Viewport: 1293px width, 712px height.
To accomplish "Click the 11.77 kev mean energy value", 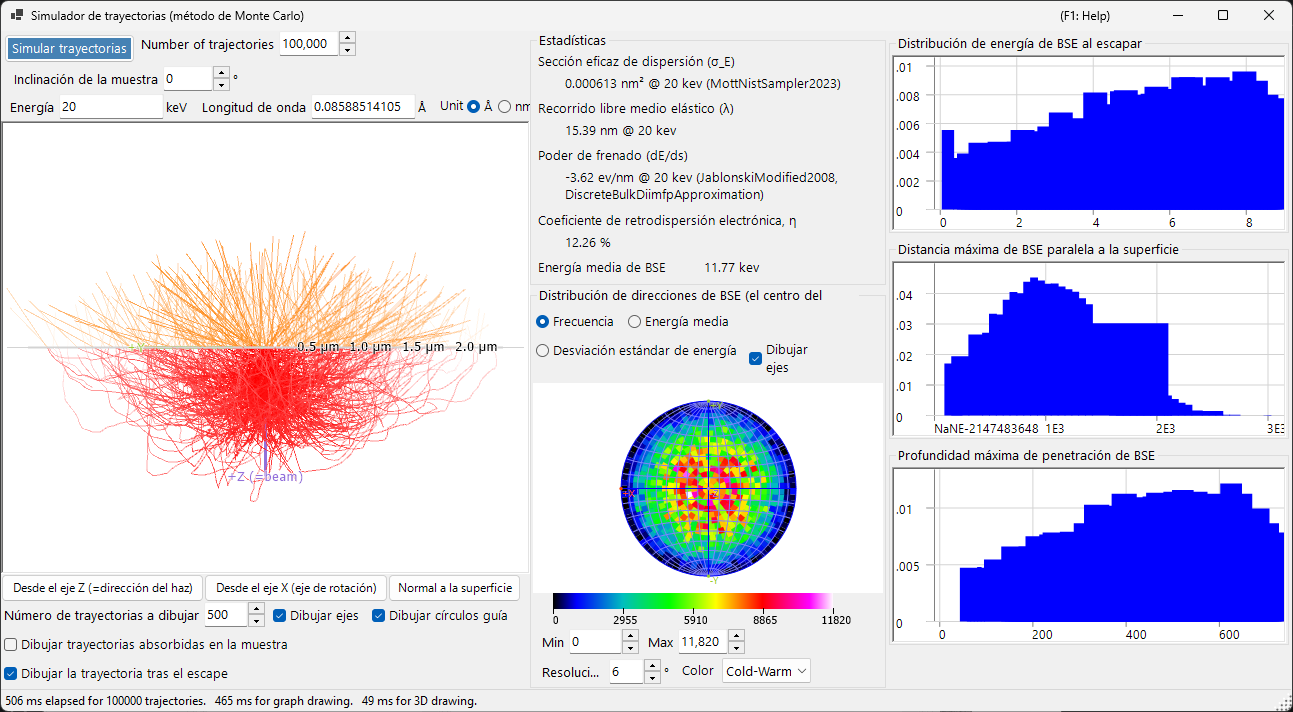I will pos(731,268).
